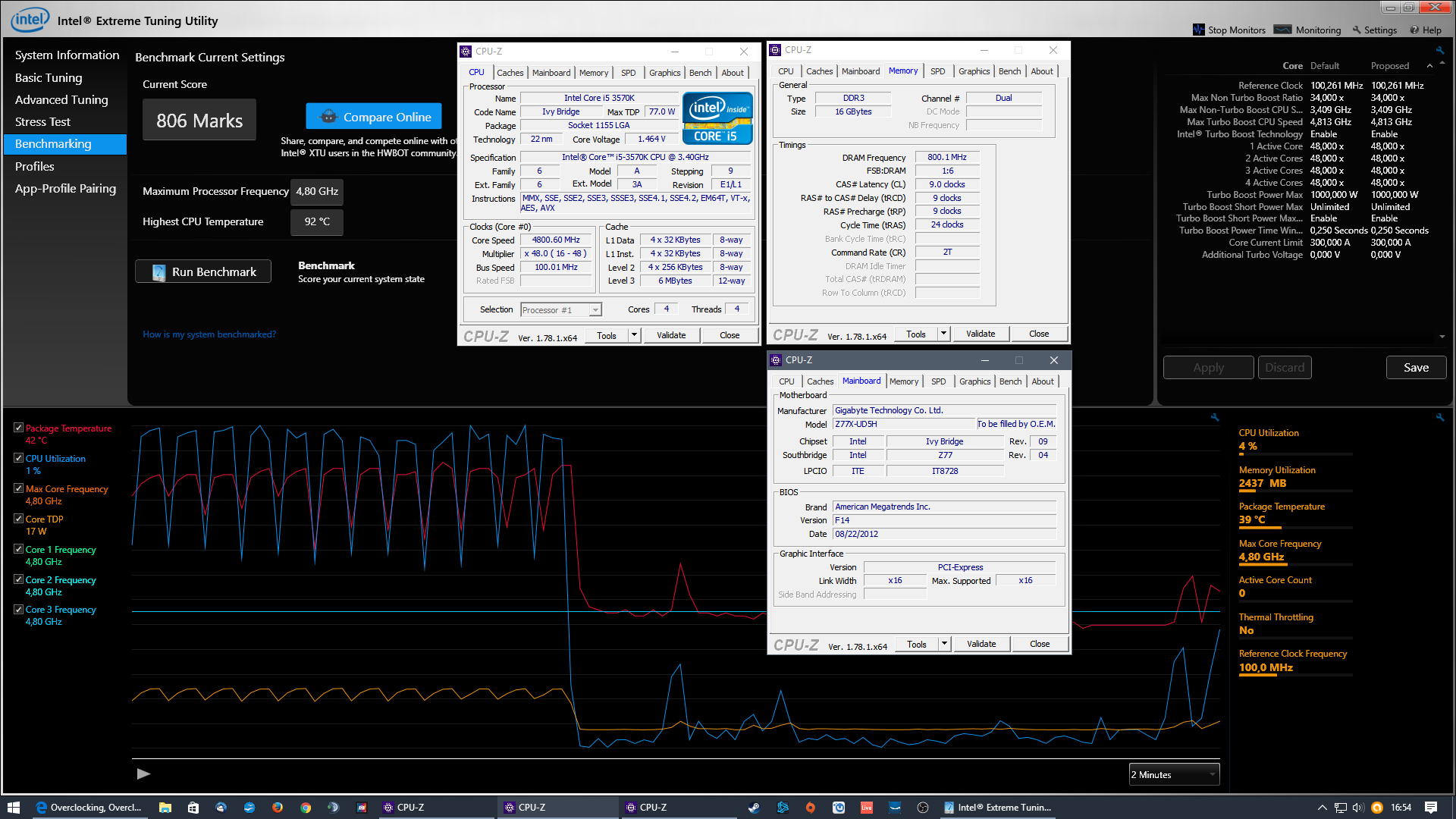
Task: Select '806 Marks' current score box
Action: coord(199,120)
